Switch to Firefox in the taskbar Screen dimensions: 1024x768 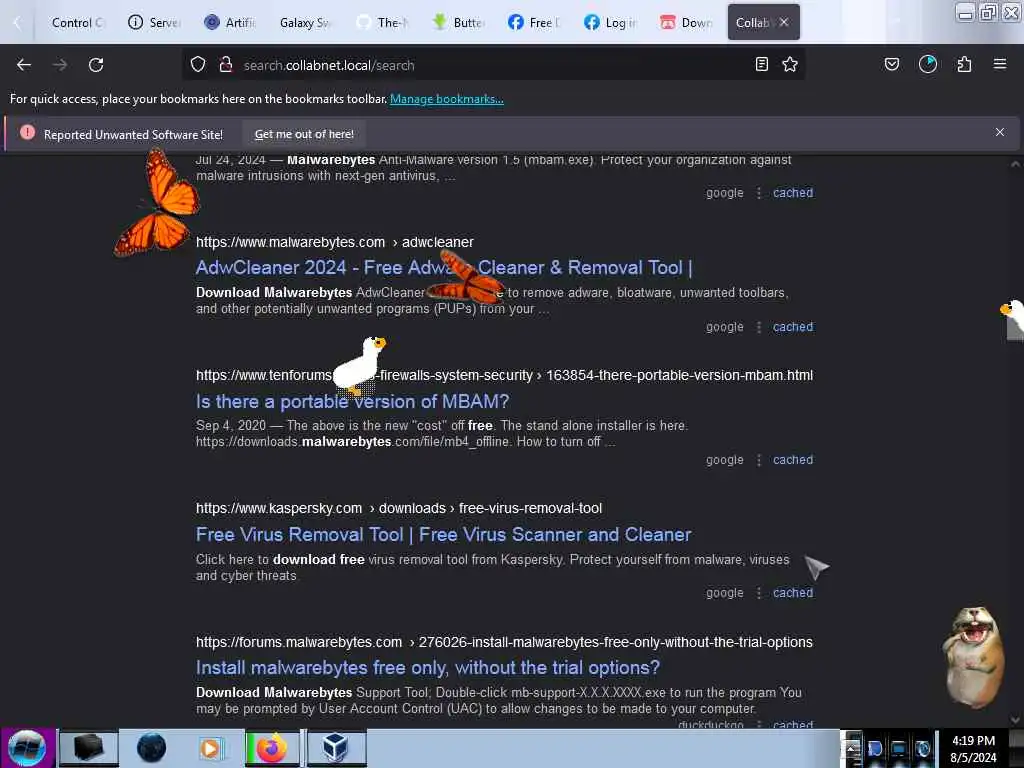pos(272,748)
